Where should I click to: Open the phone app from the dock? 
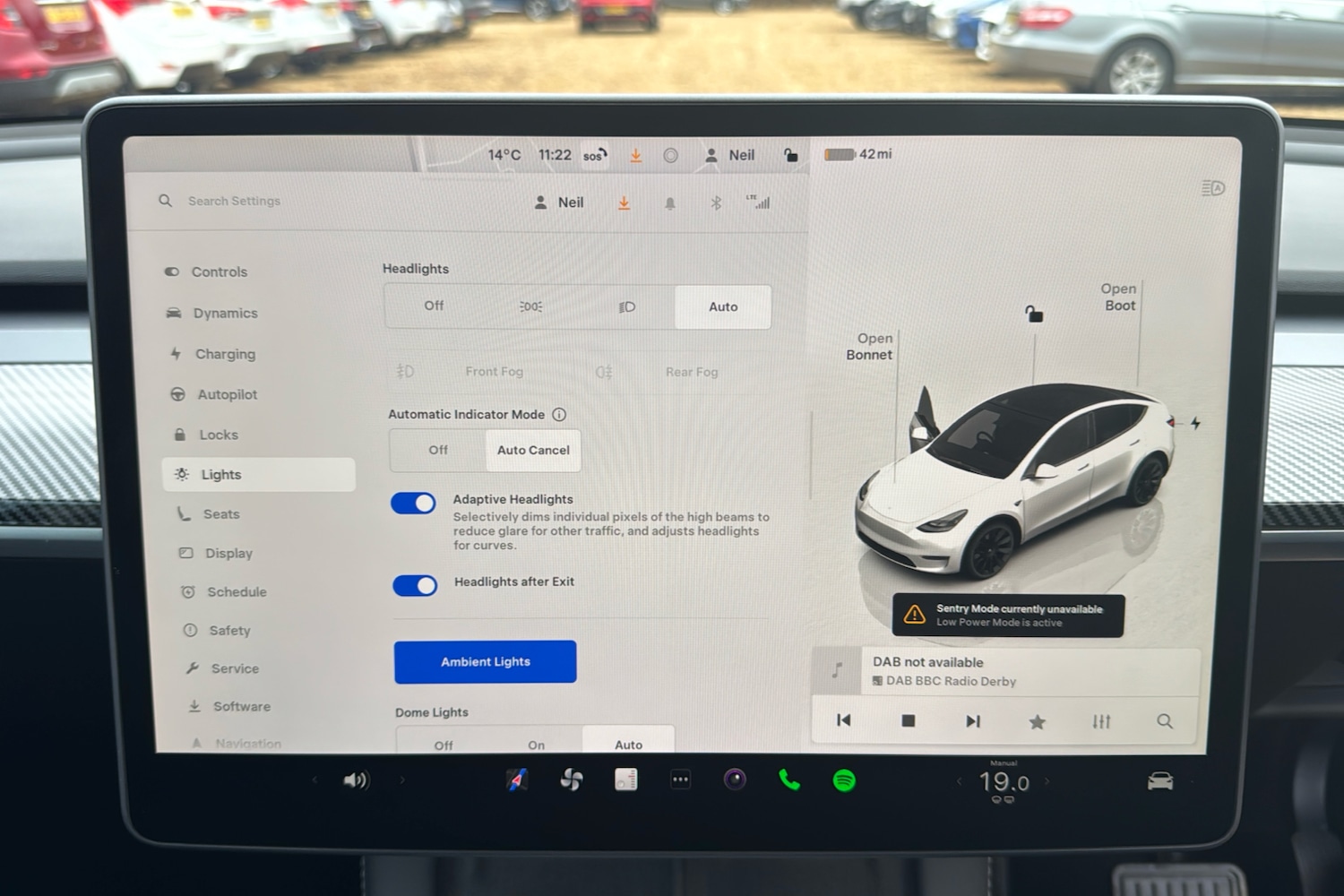point(790,780)
